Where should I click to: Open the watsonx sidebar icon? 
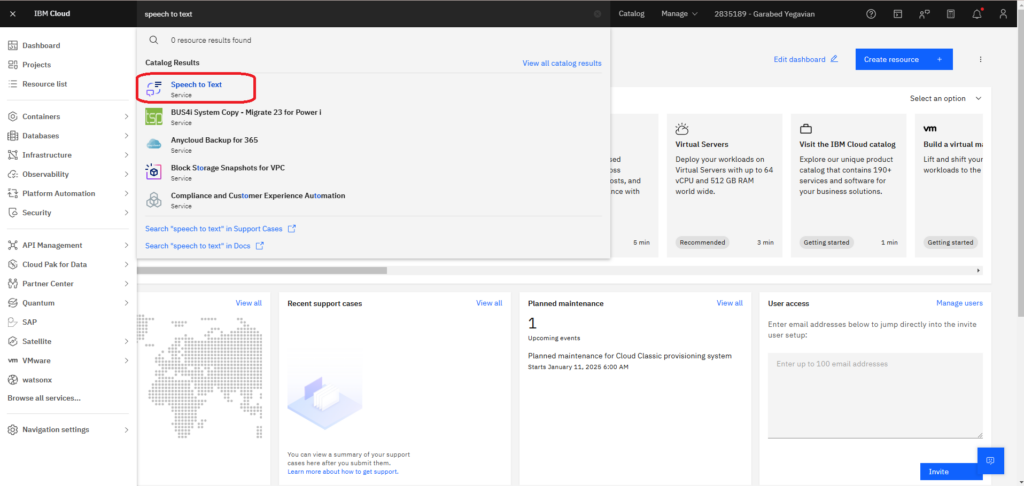pyautogui.click(x=12, y=380)
